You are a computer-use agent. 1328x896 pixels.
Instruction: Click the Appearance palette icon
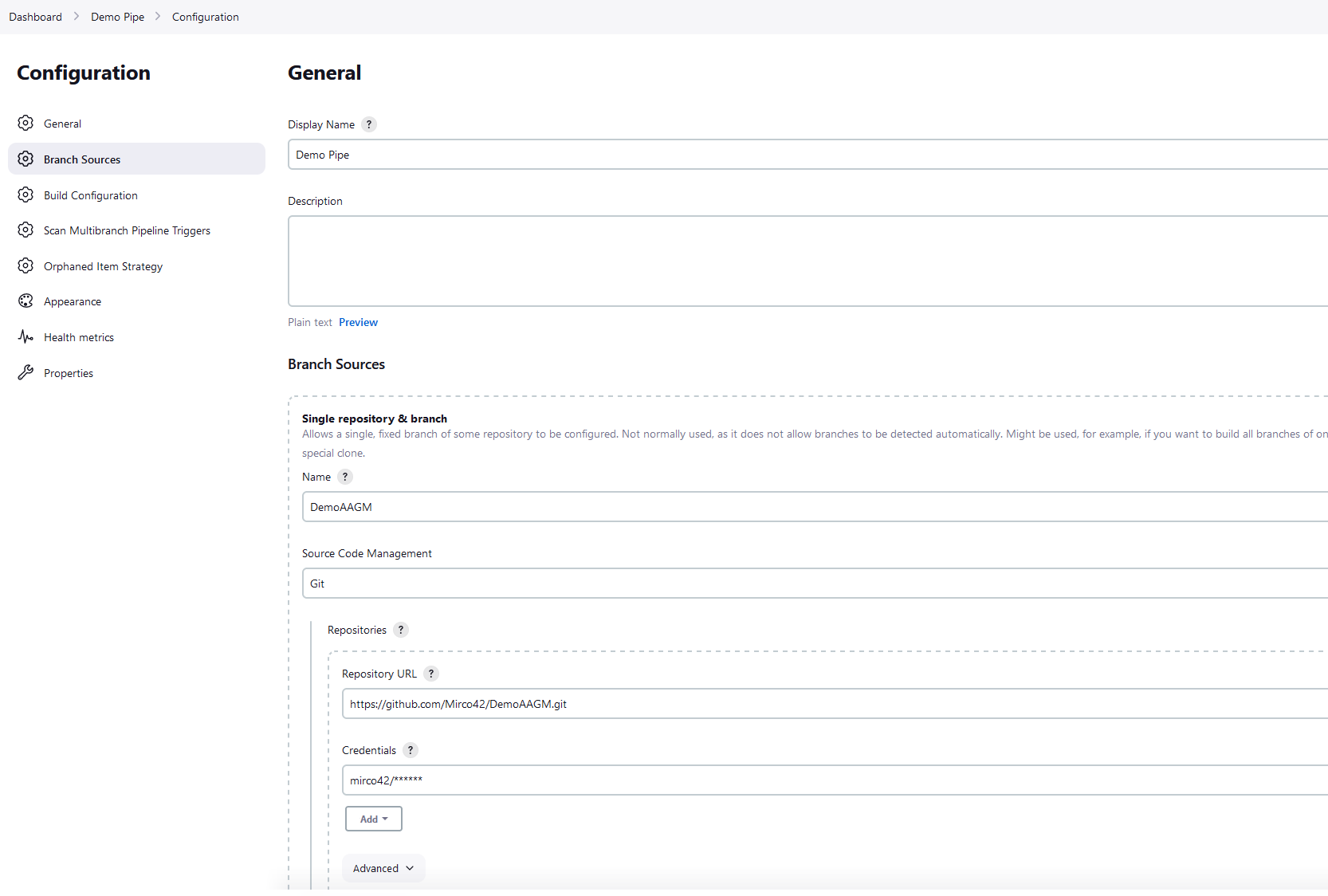pyautogui.click(x=26, y=301)
